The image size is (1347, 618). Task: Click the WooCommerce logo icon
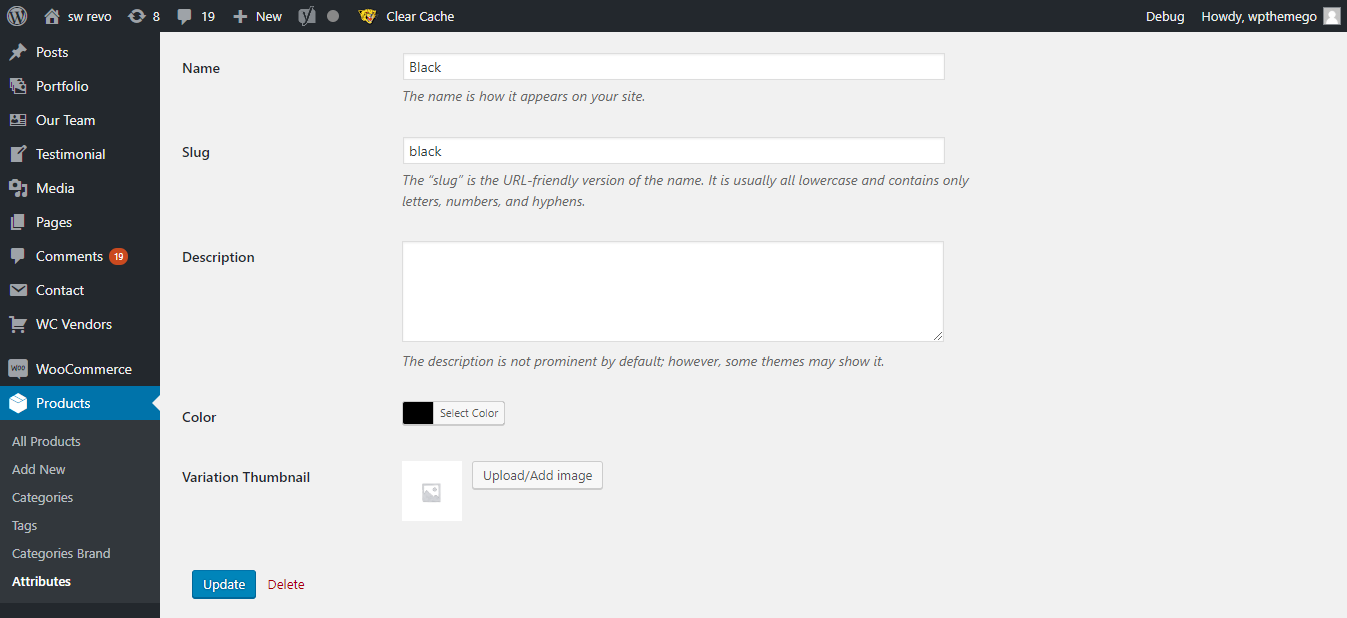18,369
